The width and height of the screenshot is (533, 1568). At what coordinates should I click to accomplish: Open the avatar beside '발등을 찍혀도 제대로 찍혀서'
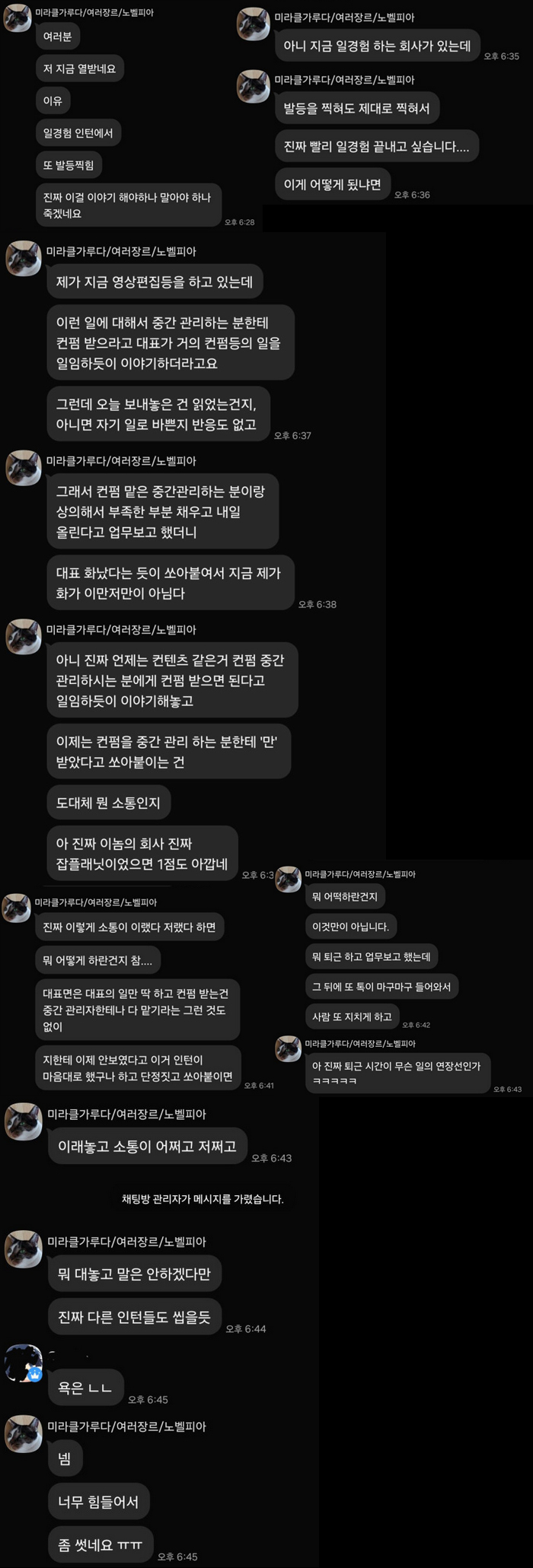pos(254,87)
